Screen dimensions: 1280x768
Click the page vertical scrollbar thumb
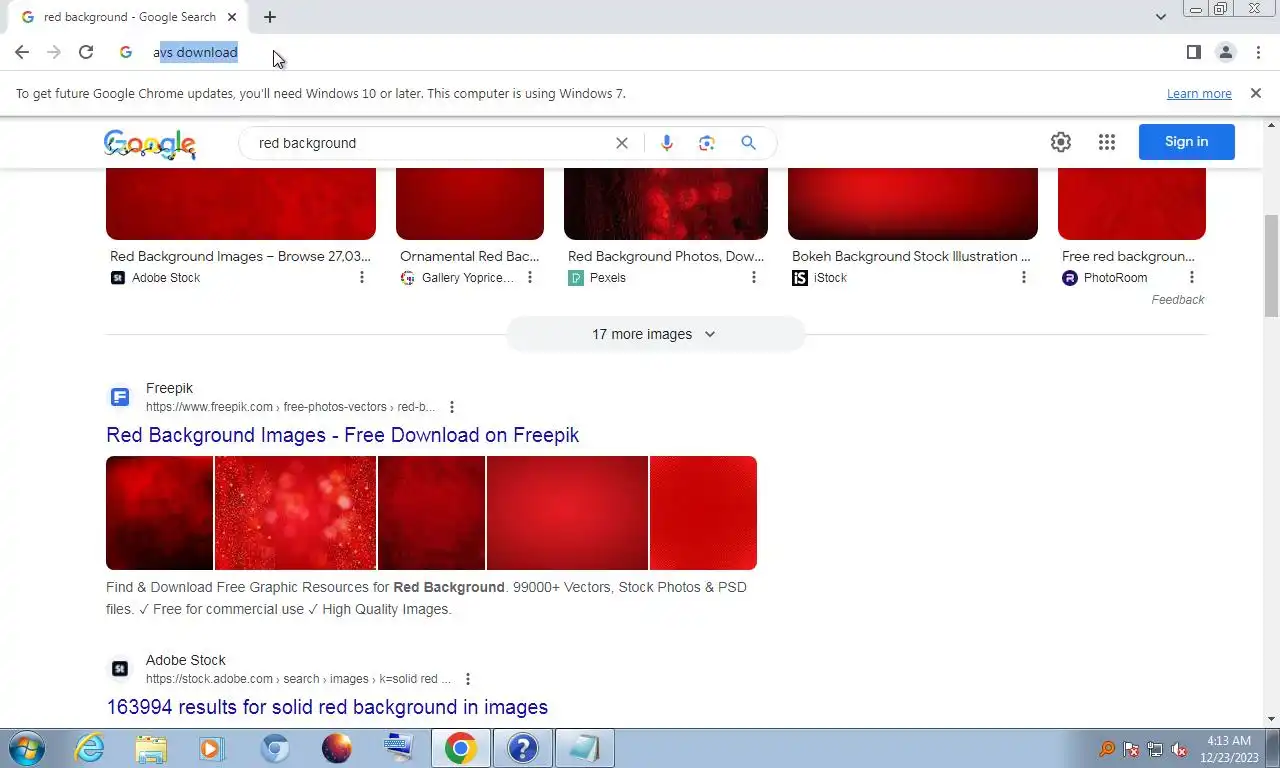coord(1272,266)
